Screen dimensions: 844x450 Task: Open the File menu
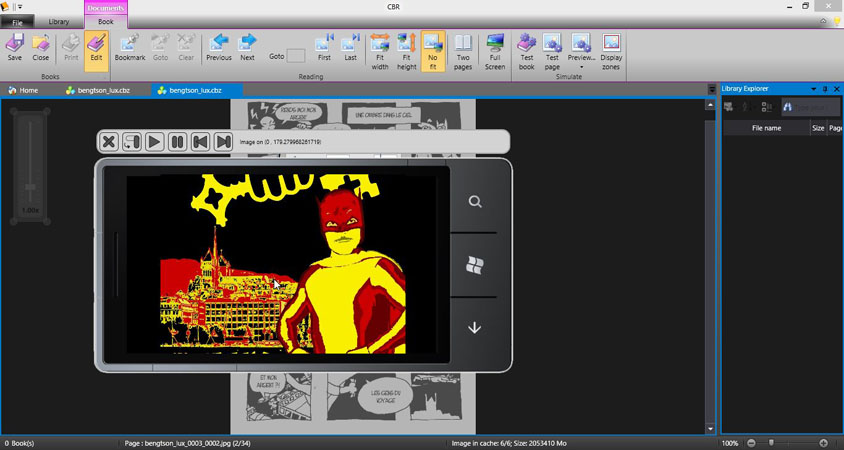17,22
